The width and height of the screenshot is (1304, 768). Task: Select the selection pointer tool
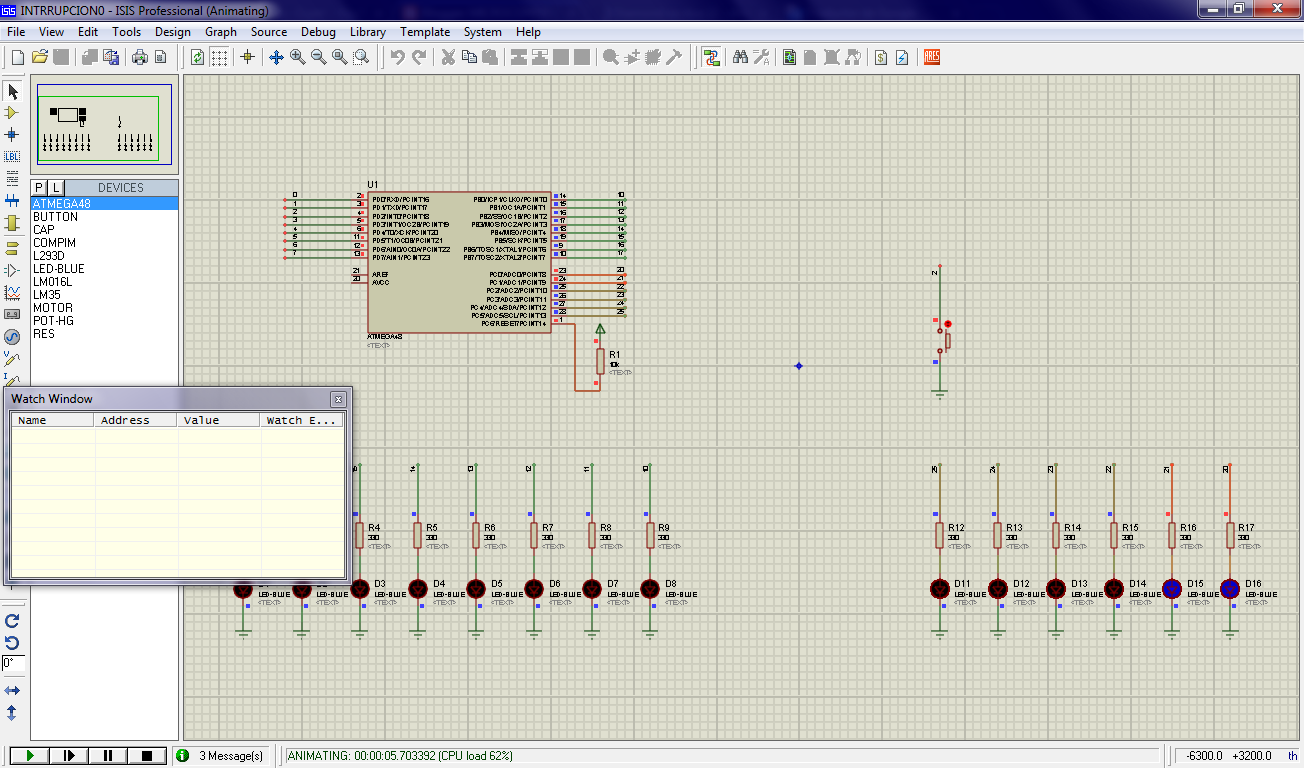click(12, 91)
